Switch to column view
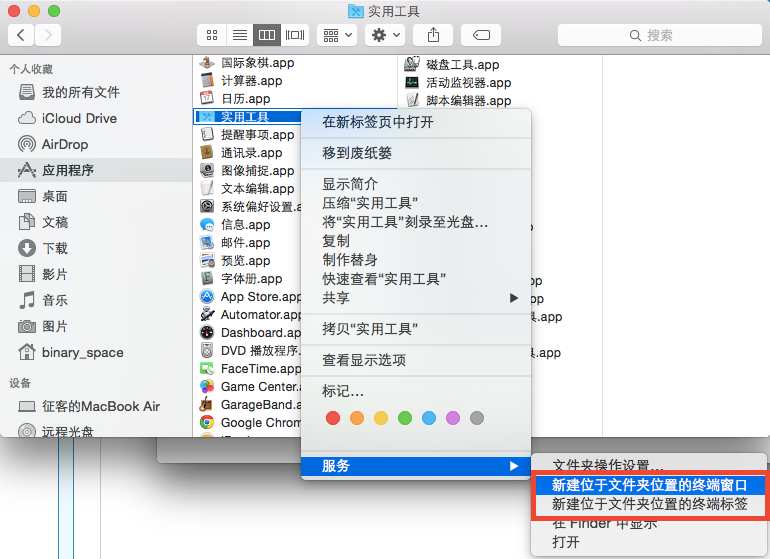 [267, 35]
